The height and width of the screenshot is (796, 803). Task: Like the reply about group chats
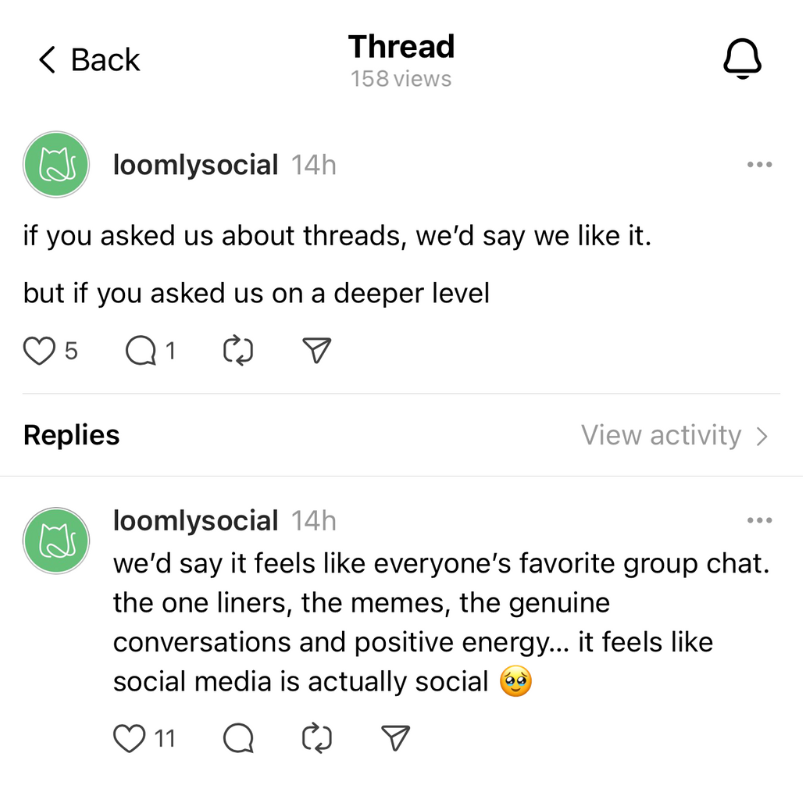[128, 738]
